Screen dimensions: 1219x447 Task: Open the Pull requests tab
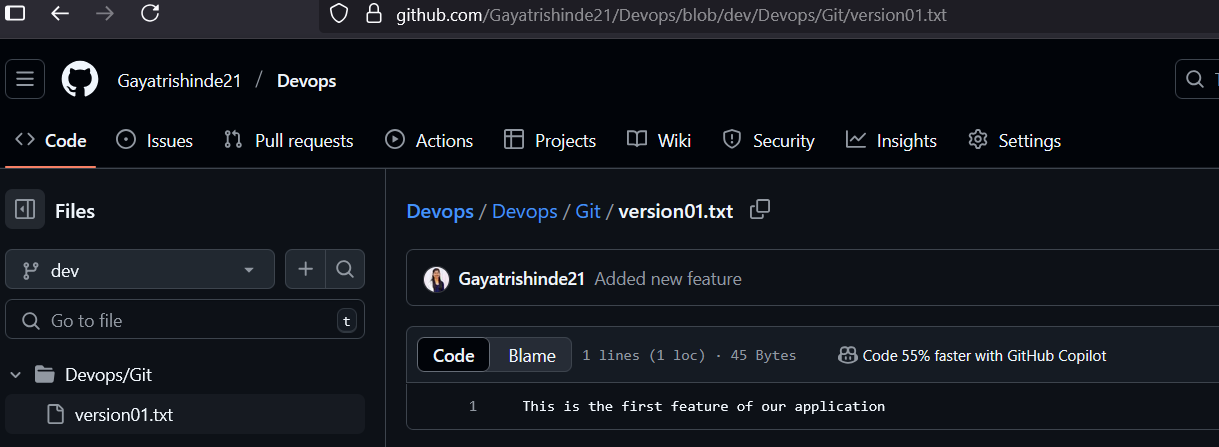click(289, 140)
